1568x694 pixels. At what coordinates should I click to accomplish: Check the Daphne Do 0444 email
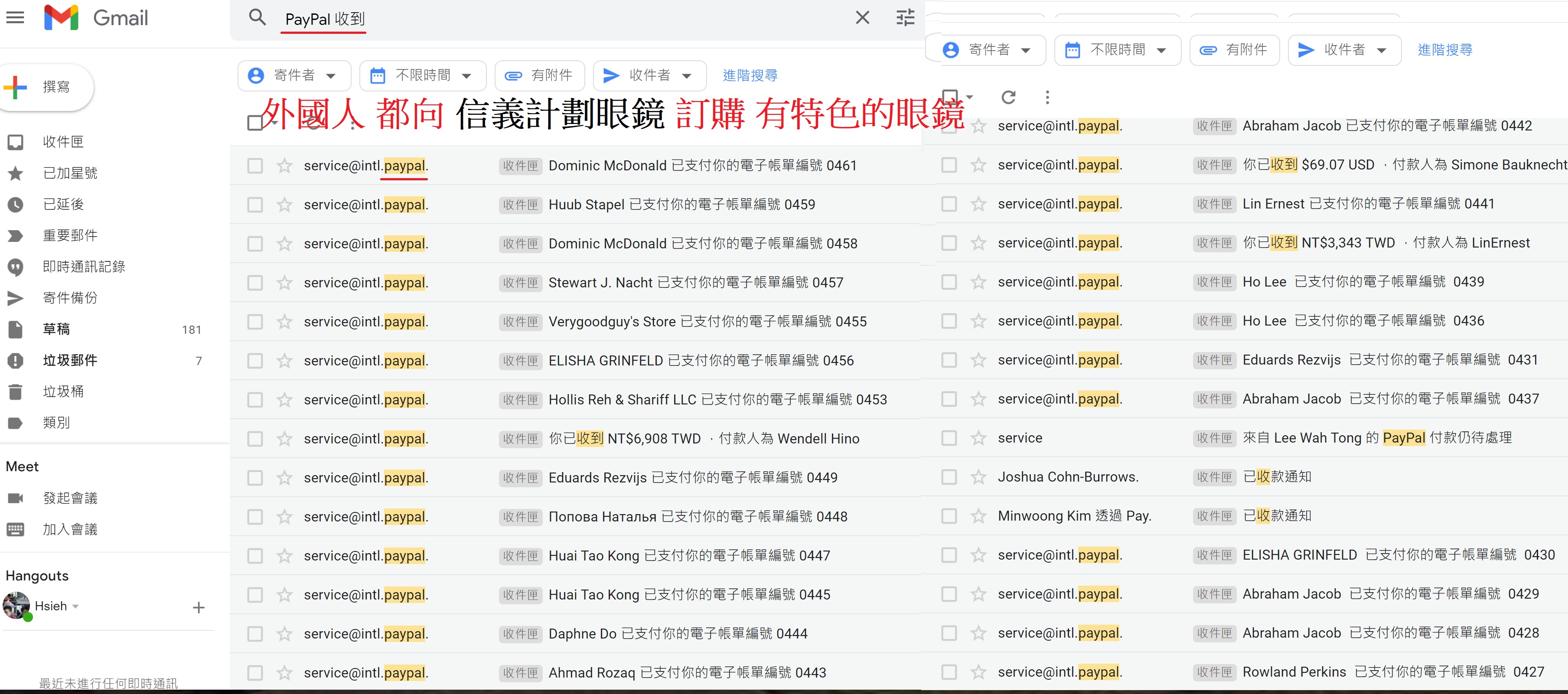(x=255, y=634)
